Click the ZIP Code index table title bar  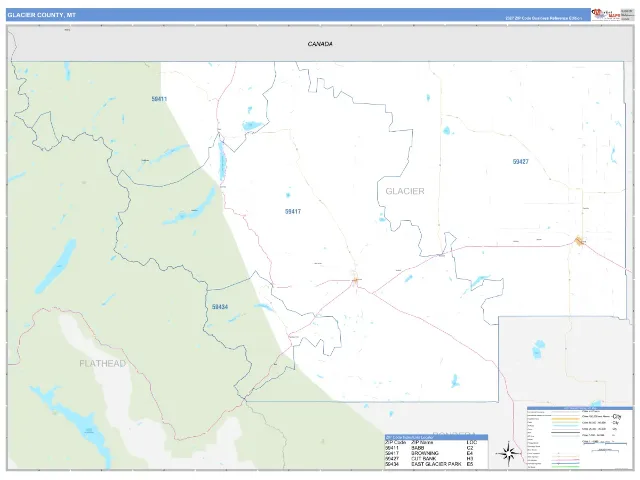[x=436, y=437]
